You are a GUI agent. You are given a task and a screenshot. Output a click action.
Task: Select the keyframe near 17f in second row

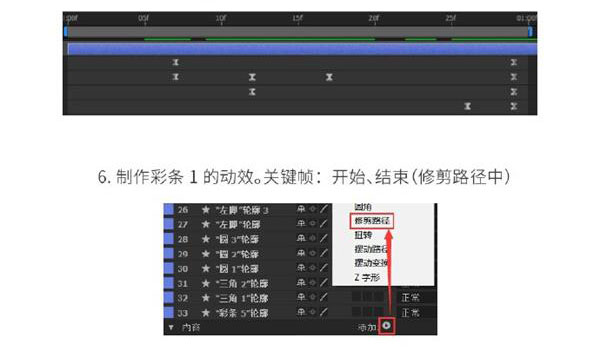coord(329,77)
